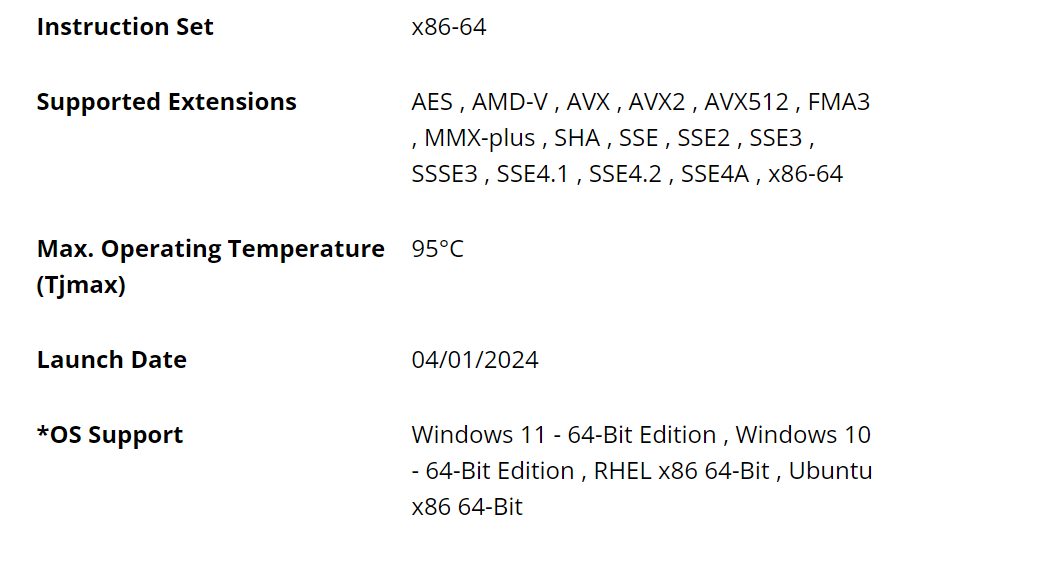
Task: Click the RHEL x86 64-Bit entry
Action: click(681, 471)
